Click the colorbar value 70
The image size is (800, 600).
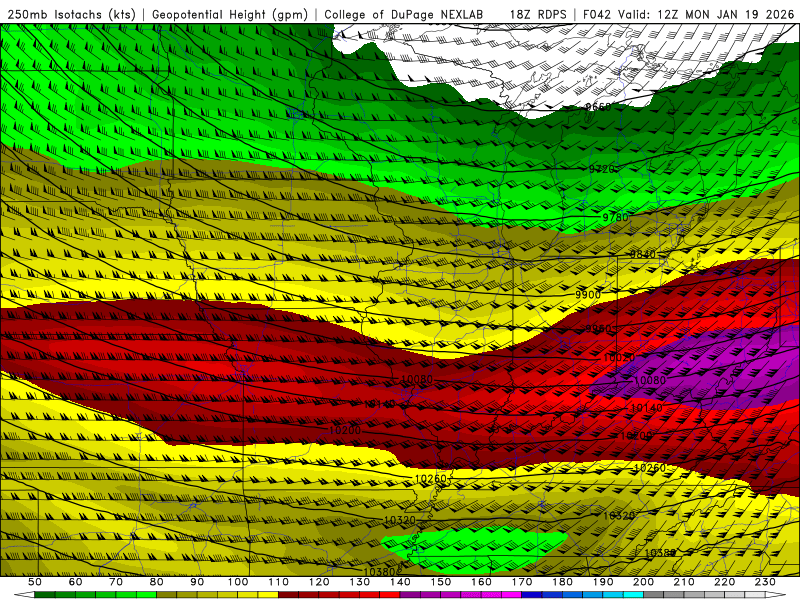point(116,582)
